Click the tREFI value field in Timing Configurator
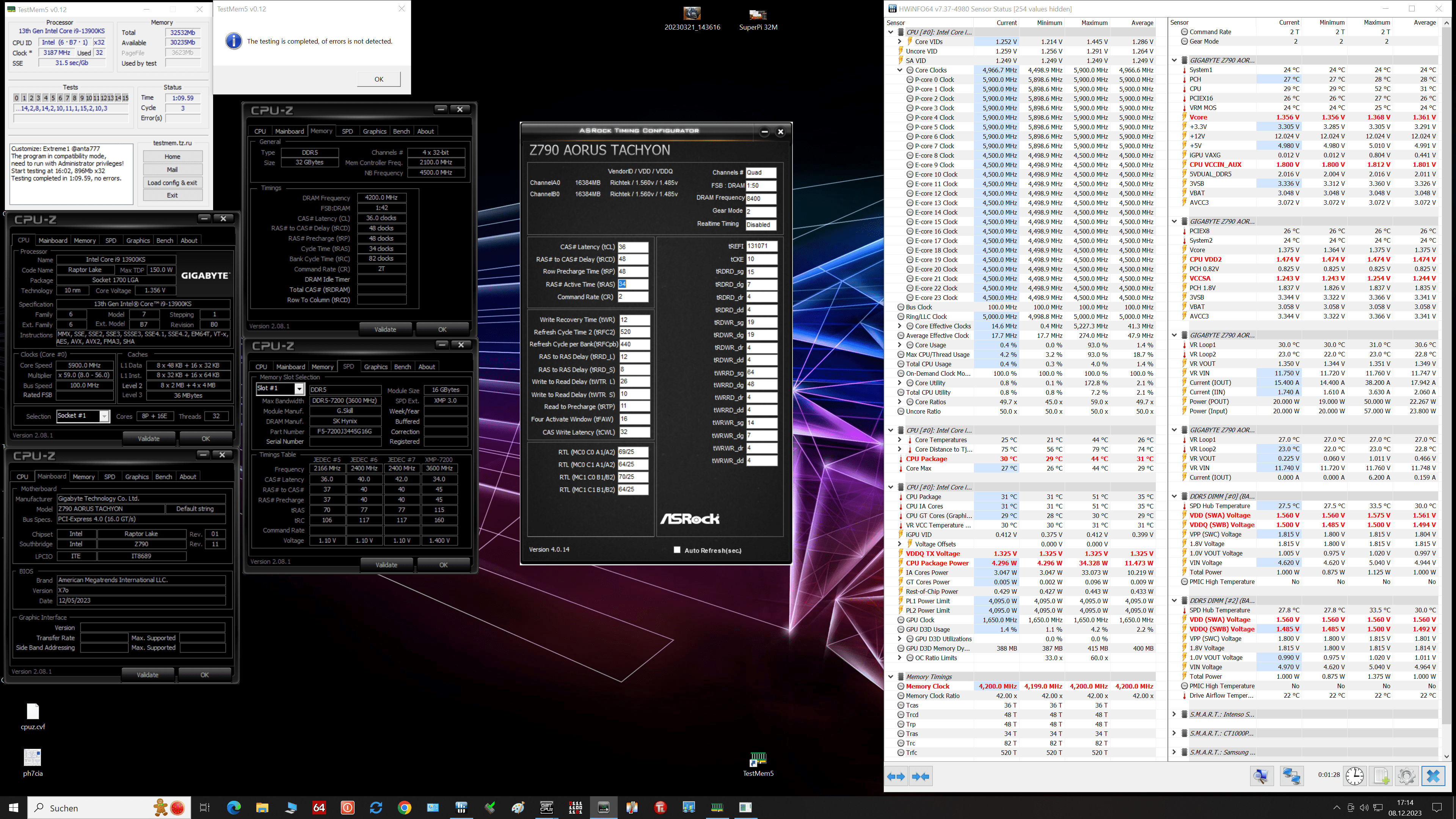The image size is (1456, 819). coord(761,246)
